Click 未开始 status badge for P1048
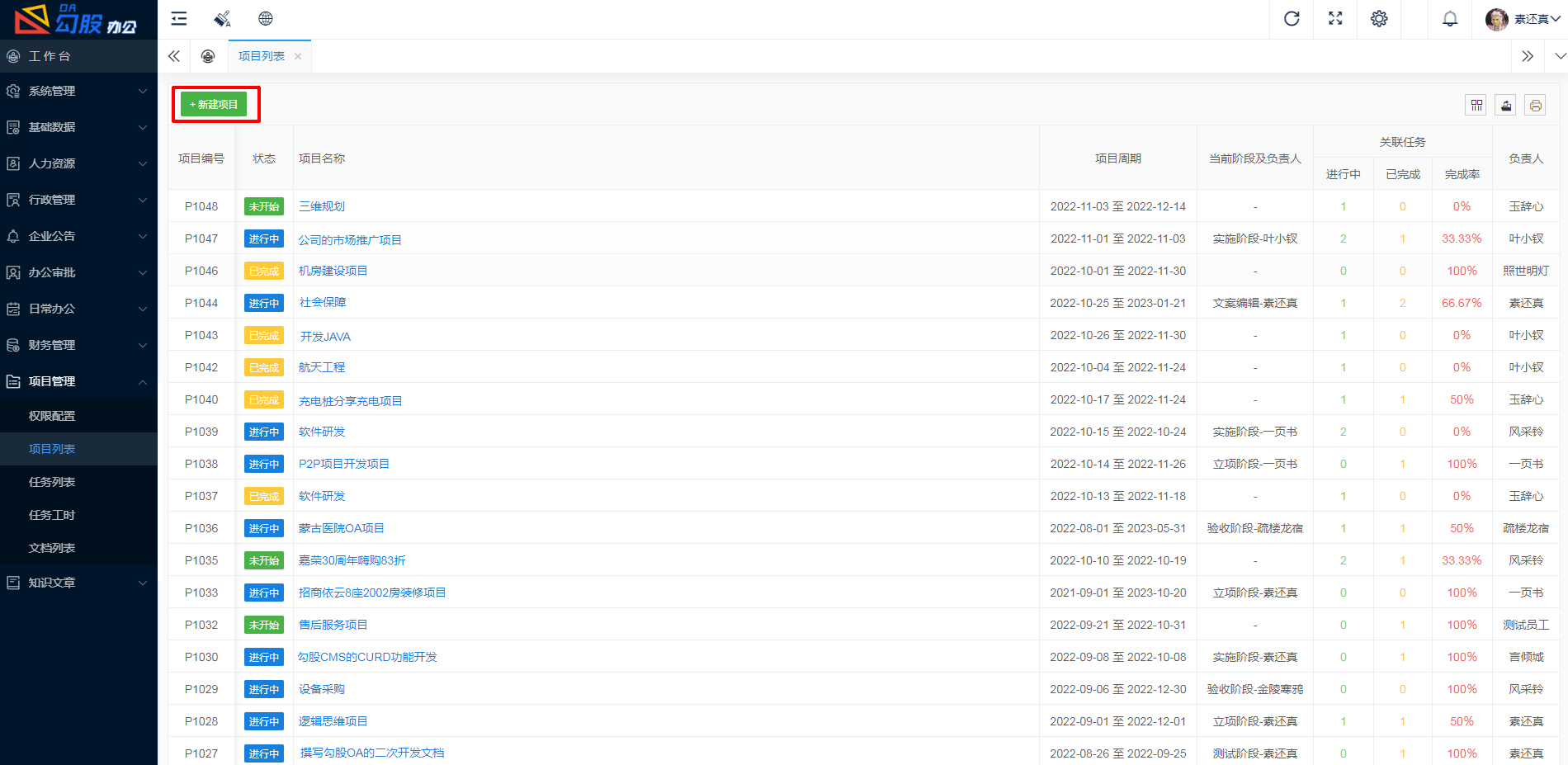The height and width of the screenshot is (765, 1568). [x=264, y=206]
